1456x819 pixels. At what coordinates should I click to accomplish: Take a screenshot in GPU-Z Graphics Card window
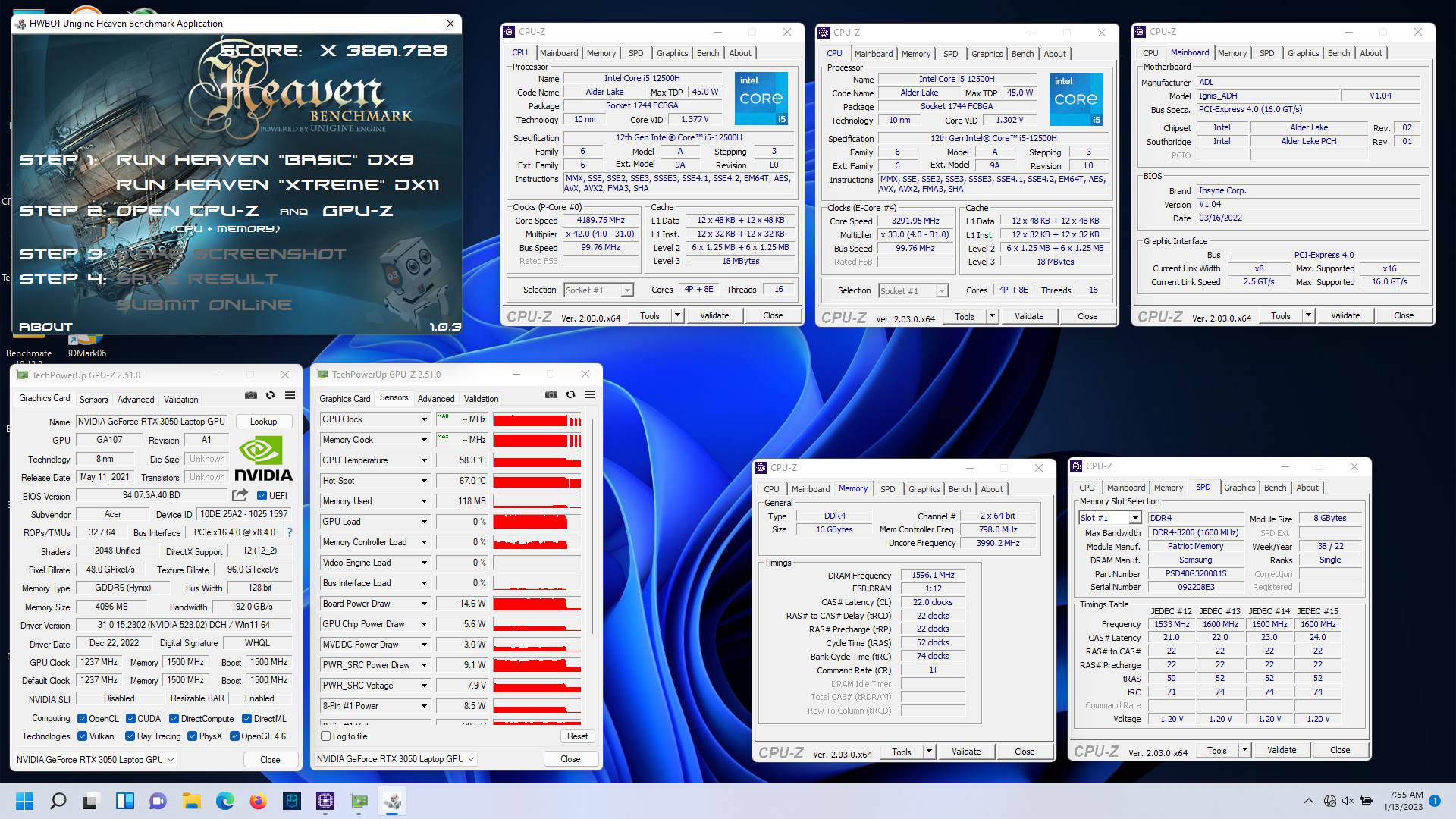251,395
